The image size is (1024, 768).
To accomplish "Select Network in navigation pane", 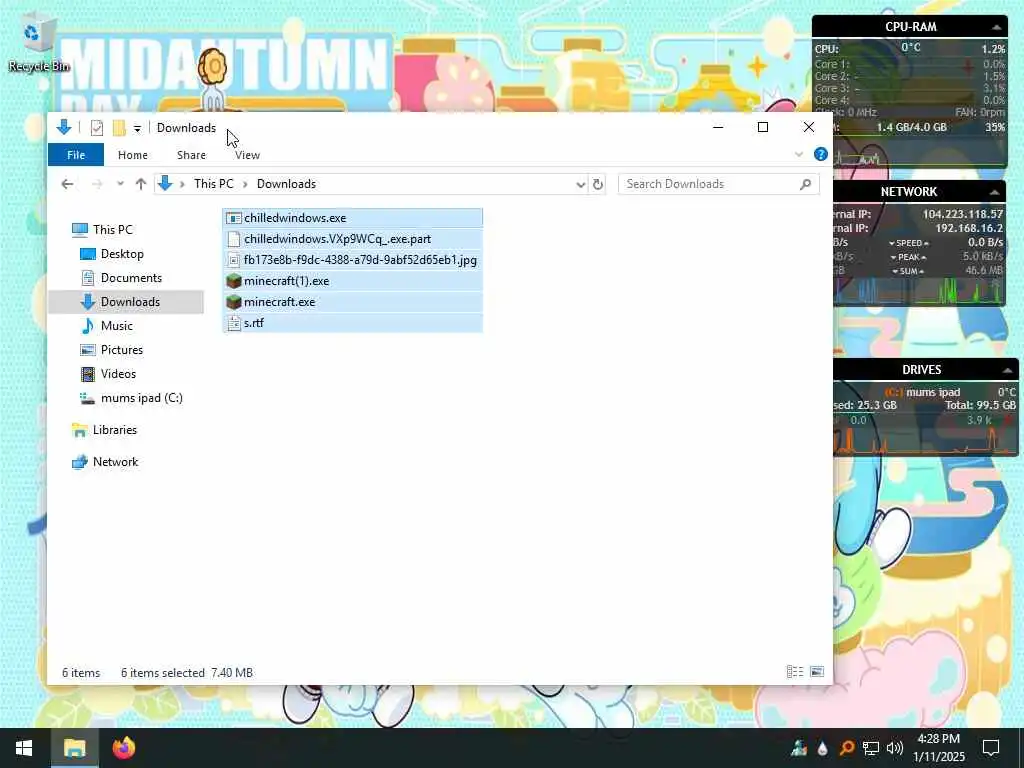I will pos(115,462).
